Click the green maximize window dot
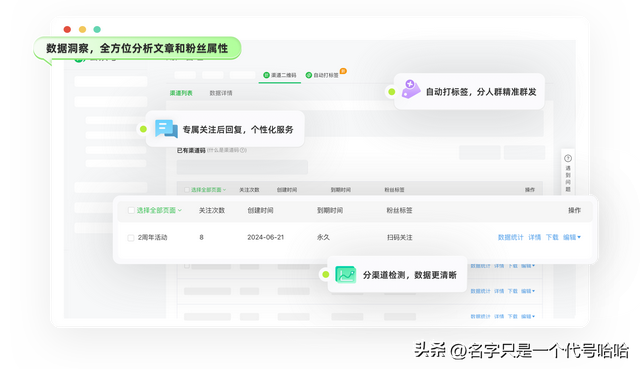The width and height of the screenshot is (640, 369). click(x=97, y=29)
